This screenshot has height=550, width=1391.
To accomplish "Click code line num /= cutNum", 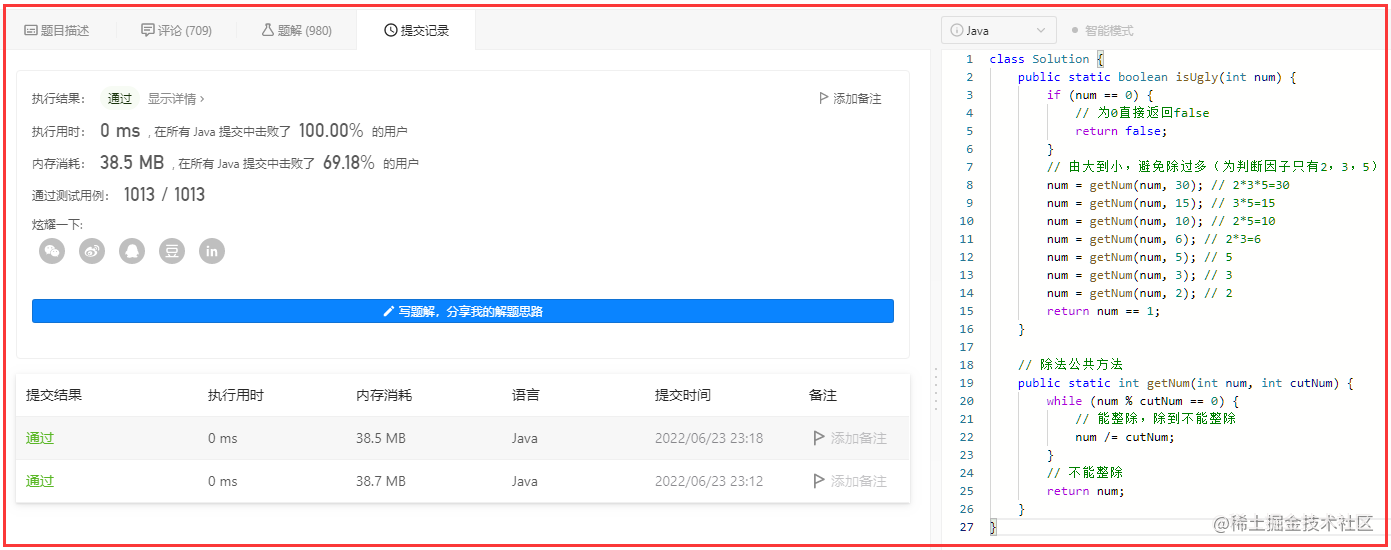I will click(x=1125, y=437).
